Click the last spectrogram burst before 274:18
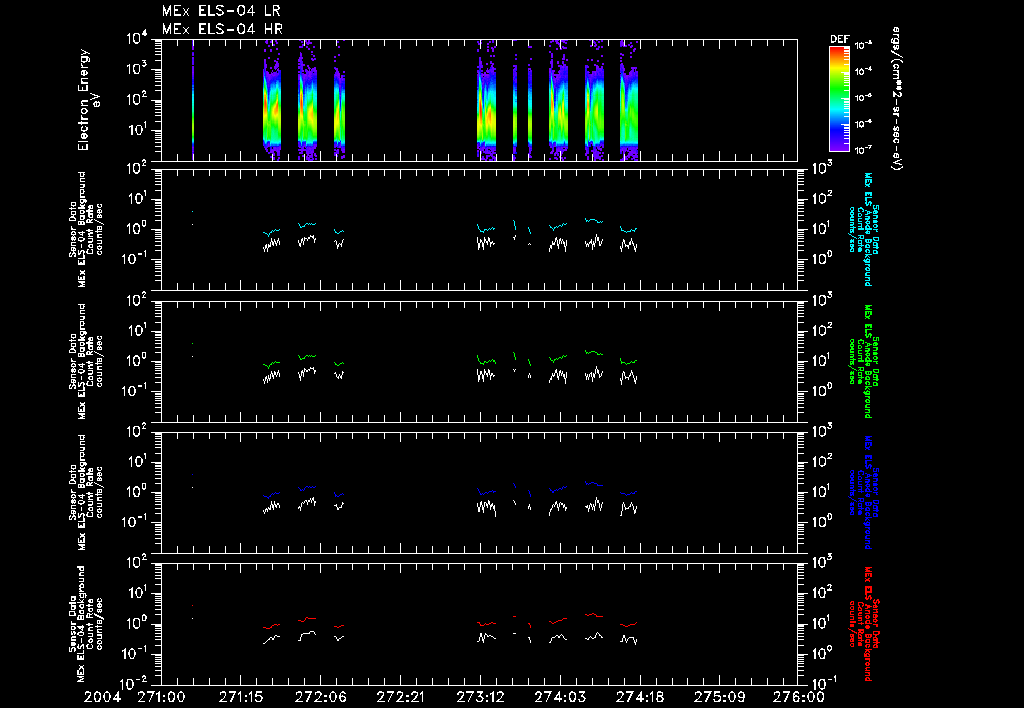Image resolution: width=1024 pixels, height=708 pixels. coord(629,100)
